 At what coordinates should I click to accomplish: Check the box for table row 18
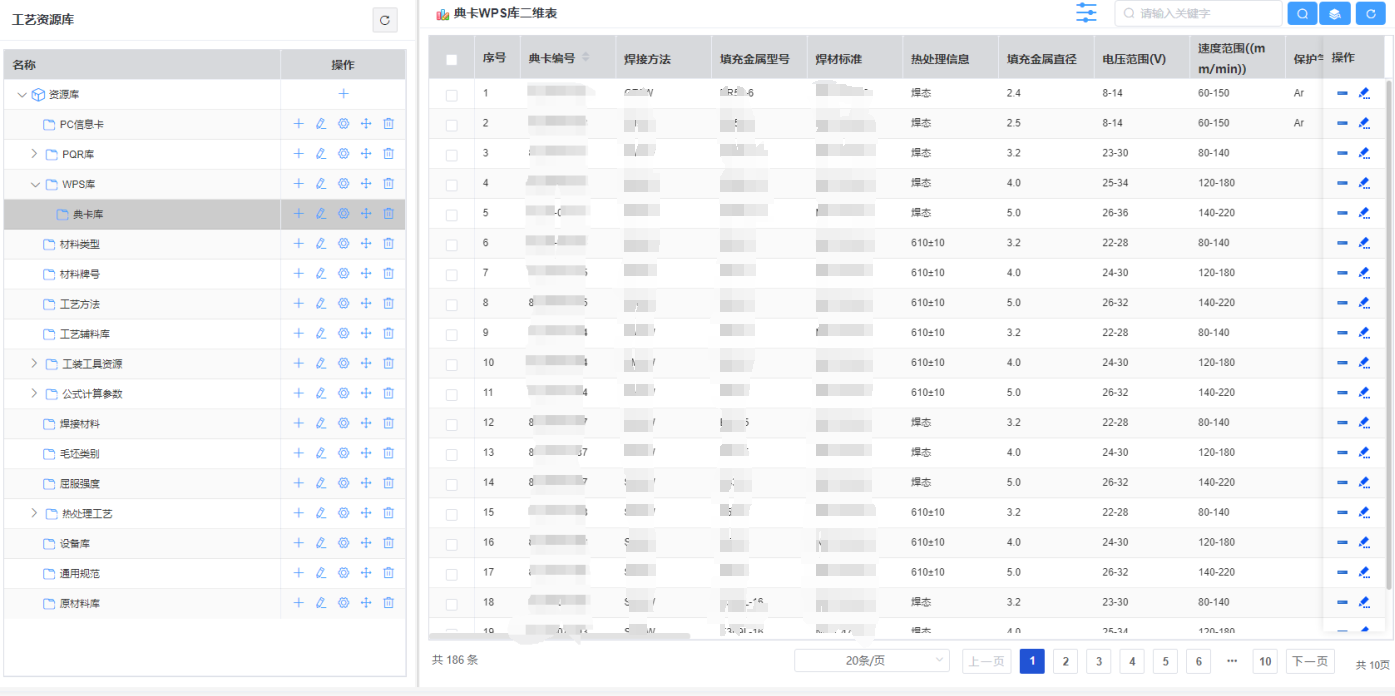pyautogui.click(x=451, y=604)
